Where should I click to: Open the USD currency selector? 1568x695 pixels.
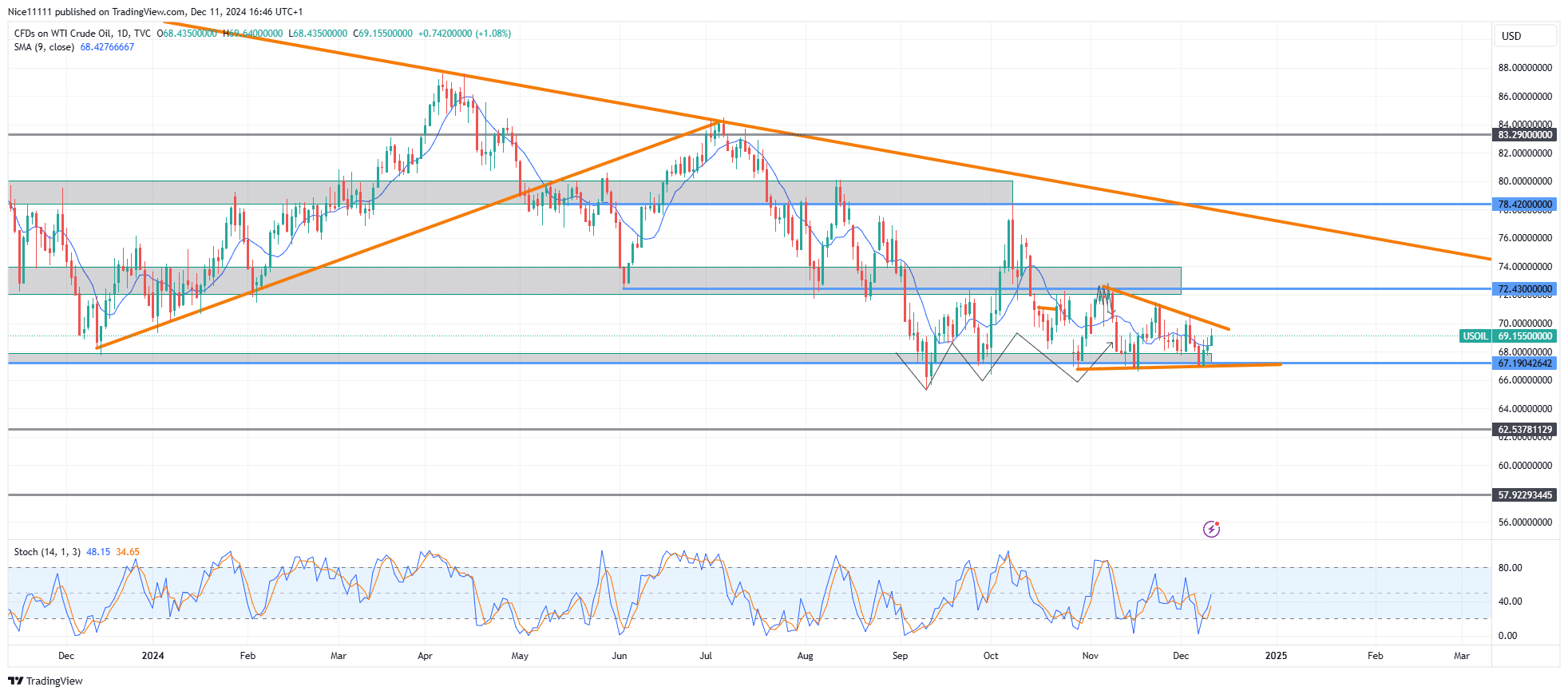(1525, 36)
